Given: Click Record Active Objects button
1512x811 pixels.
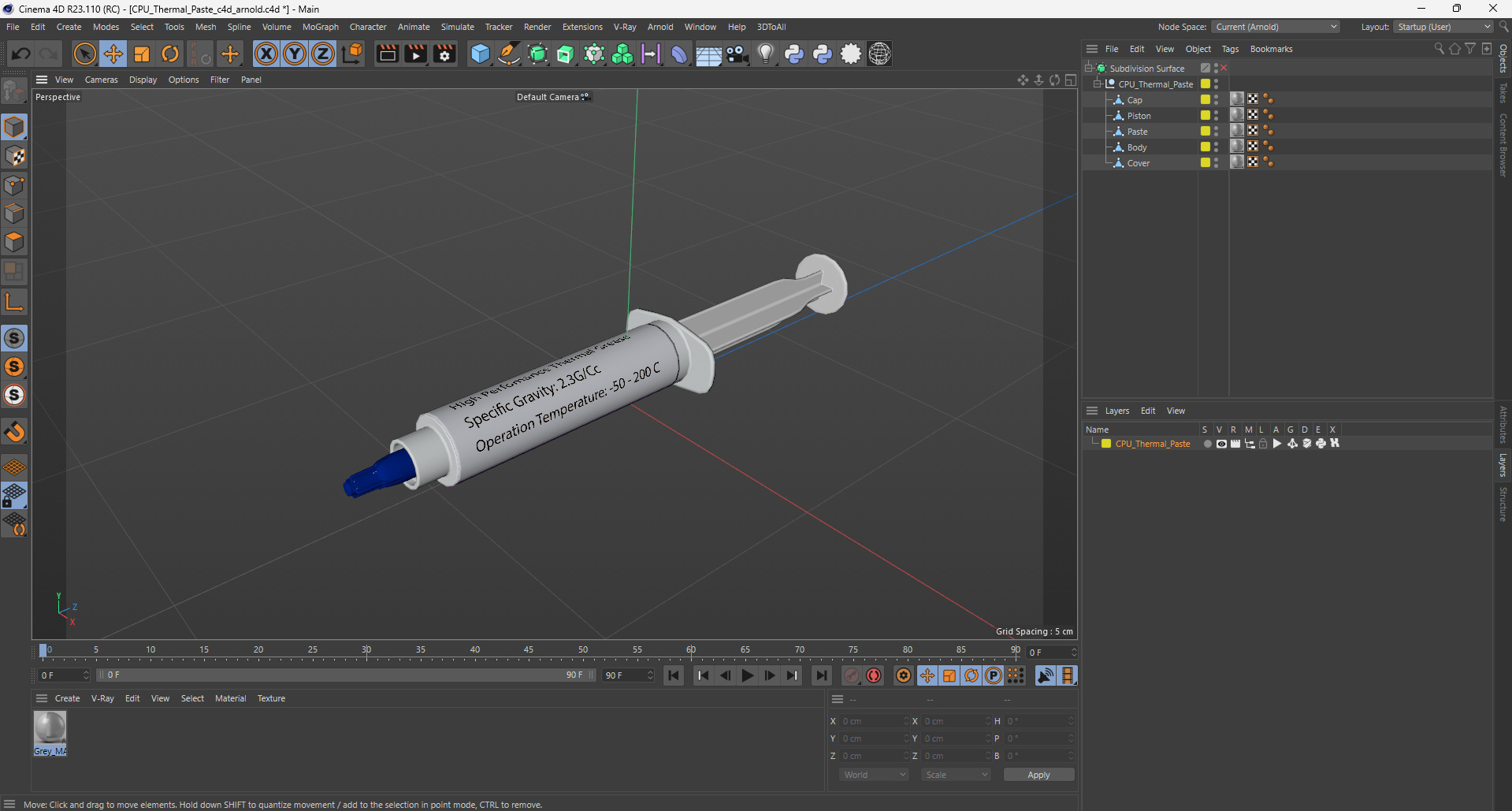Looking at the screenshot, I should (852, 675).
